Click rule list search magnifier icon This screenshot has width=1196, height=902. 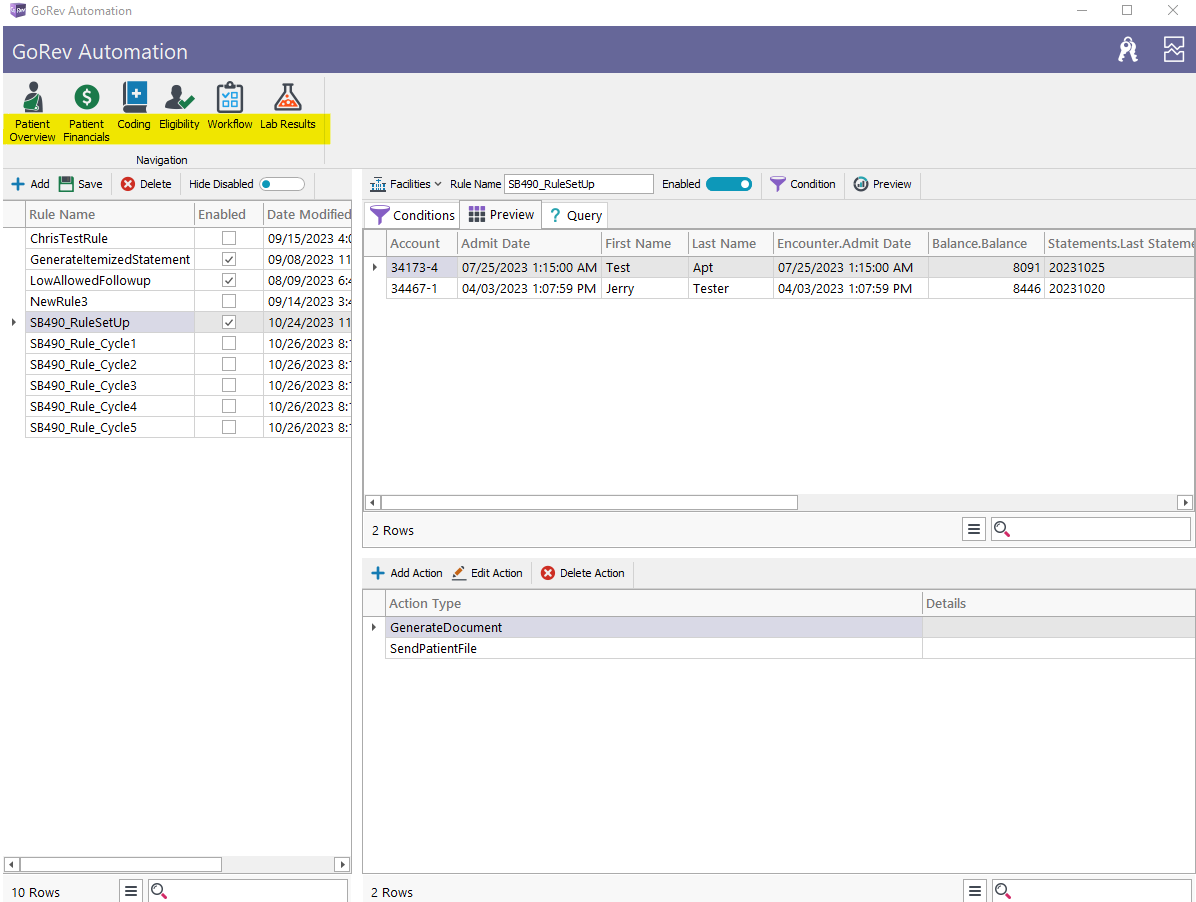pos(159,891)
